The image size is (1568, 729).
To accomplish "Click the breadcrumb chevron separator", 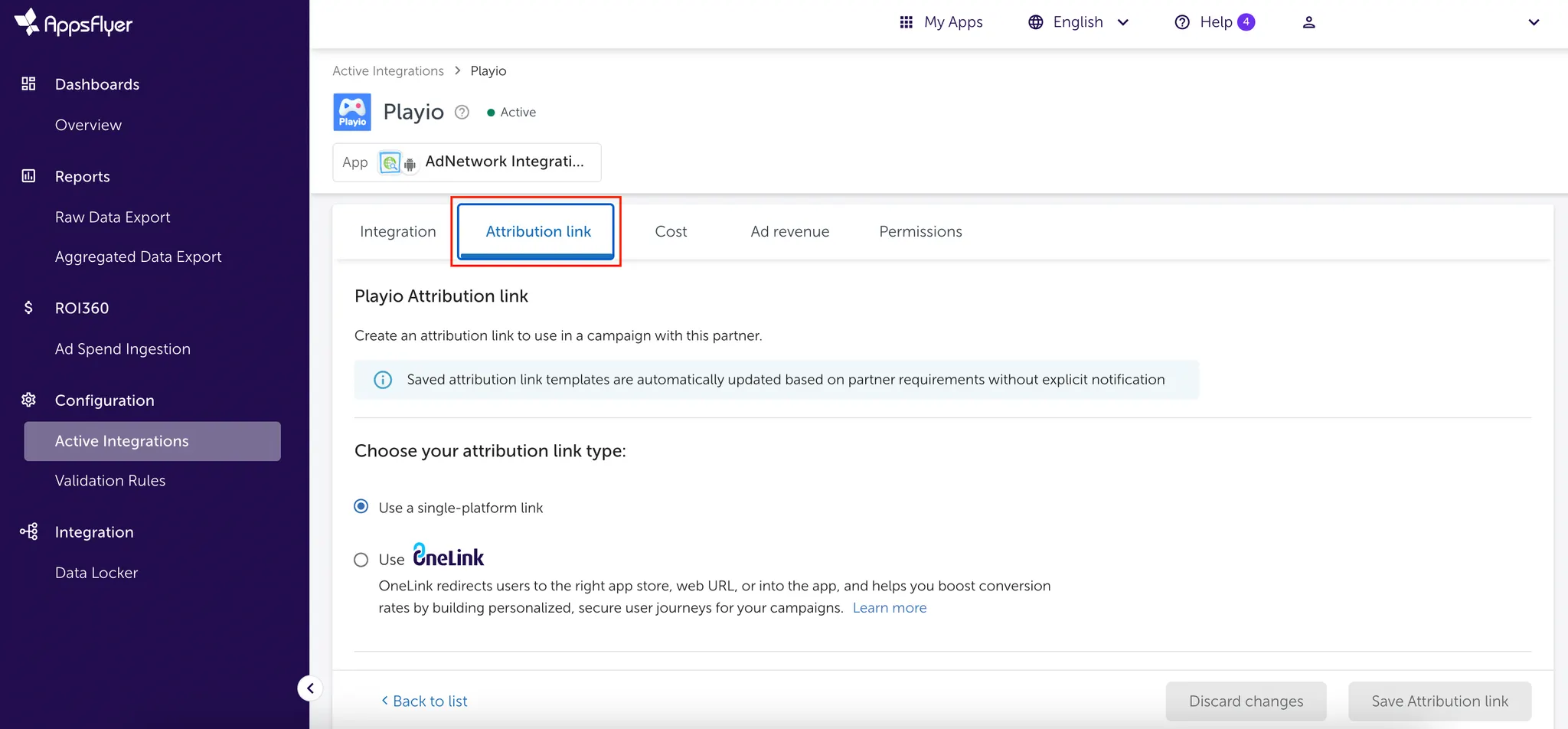I will 457,70.
